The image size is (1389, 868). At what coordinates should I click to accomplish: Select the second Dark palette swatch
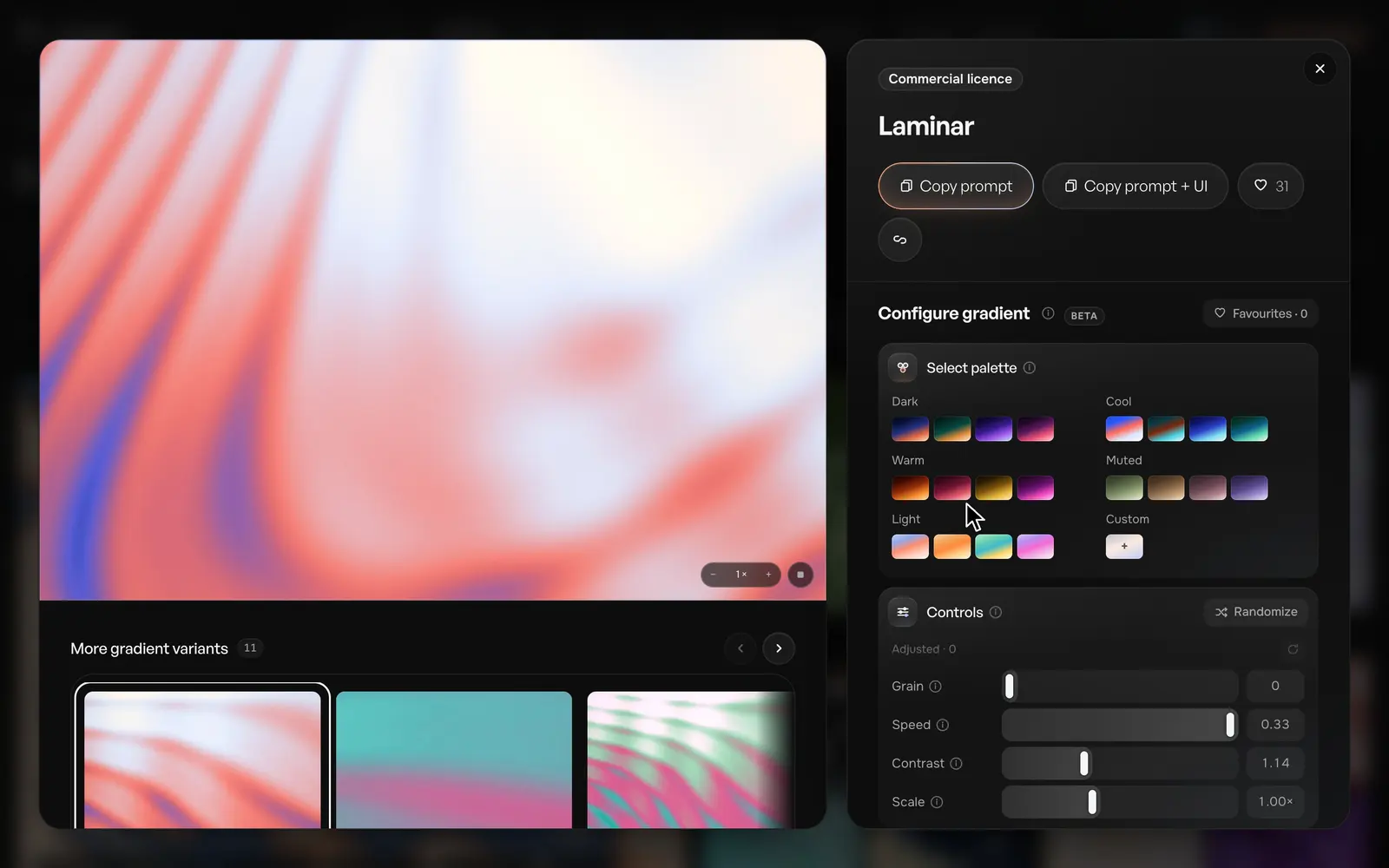point(951,429)
